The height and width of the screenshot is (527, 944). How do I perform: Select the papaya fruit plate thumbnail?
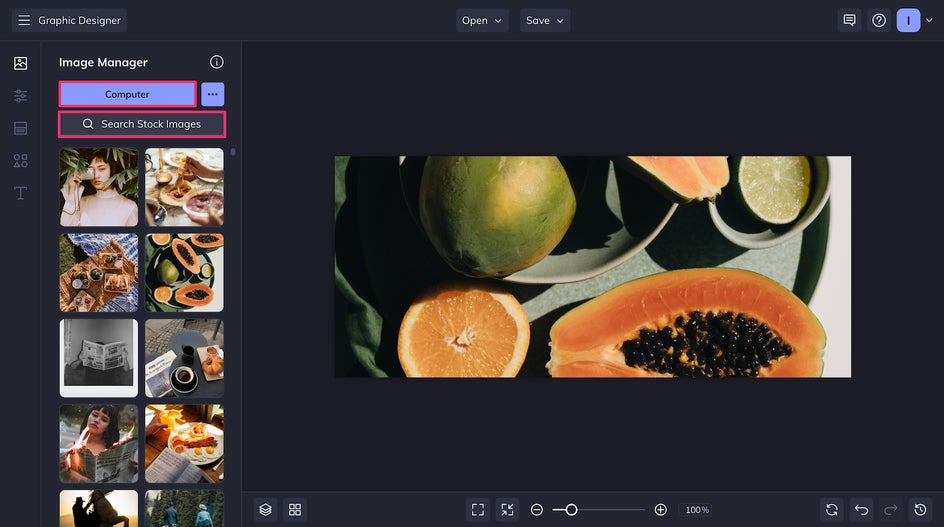184,273
